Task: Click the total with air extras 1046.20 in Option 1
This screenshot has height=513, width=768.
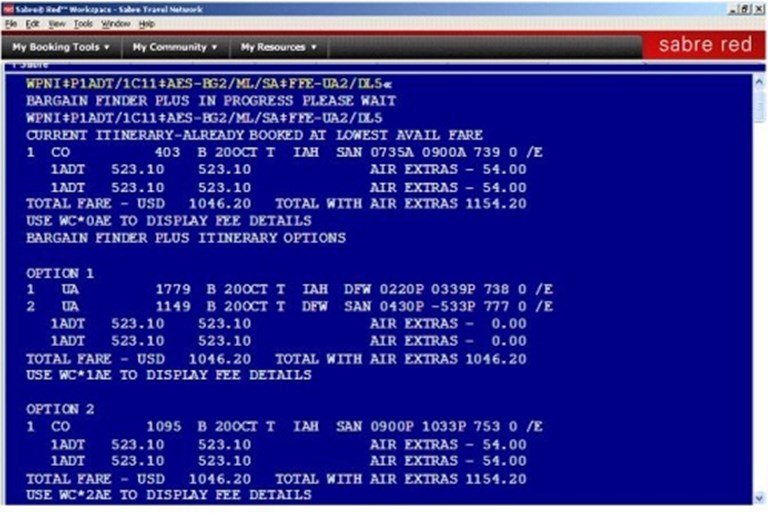Action: tap(496, 359)
